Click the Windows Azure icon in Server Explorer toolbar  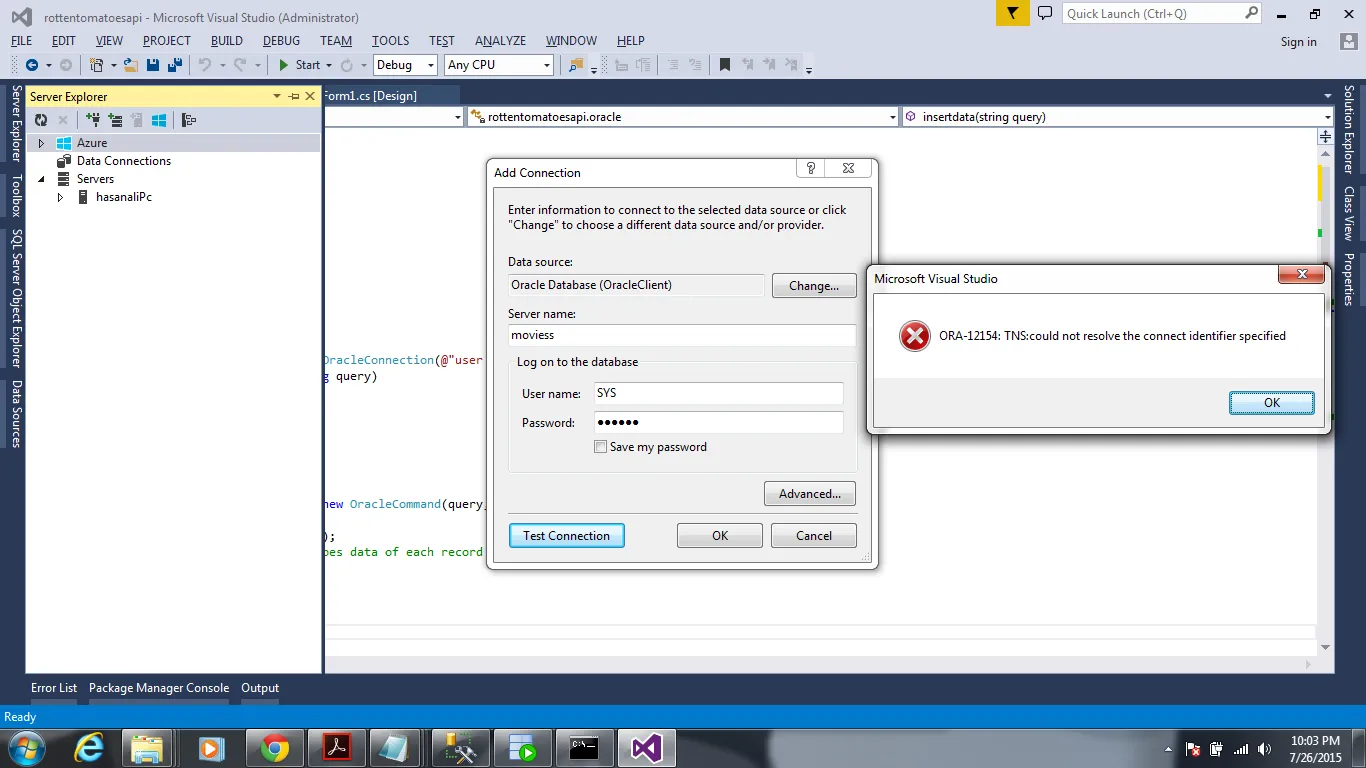[x=159, y=120]
